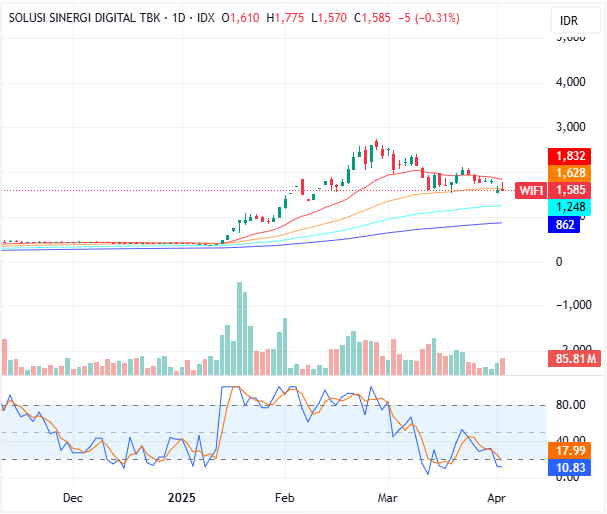Click the WIFI ticker price tag

pyautogui.click(x=531, y=190)
